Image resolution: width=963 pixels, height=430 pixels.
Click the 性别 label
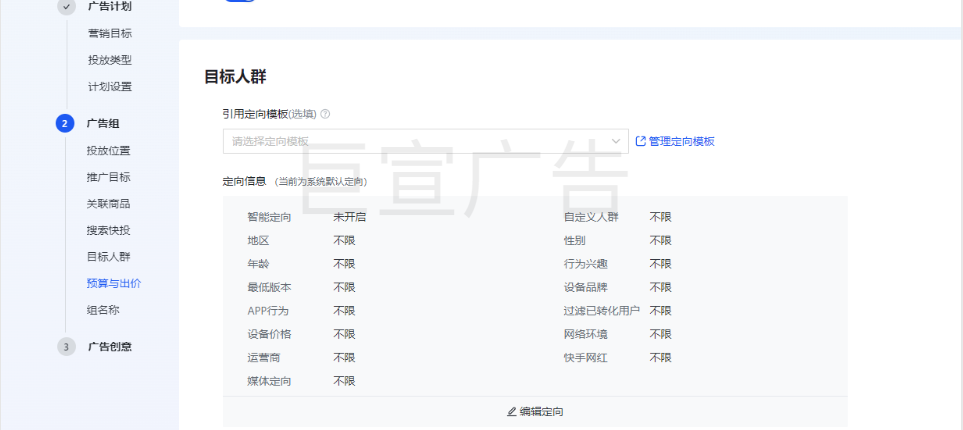click(575, 240)
